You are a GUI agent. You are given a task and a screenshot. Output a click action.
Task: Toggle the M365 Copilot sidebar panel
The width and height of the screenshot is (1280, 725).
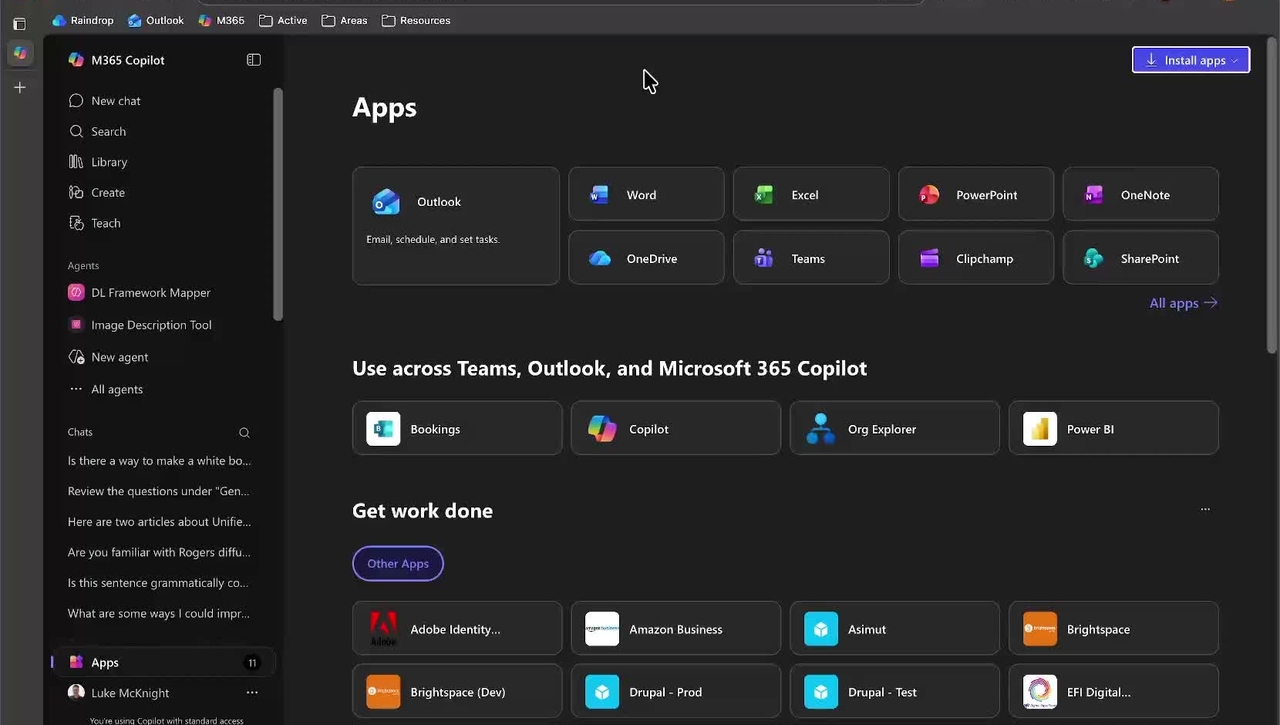coord(254,60)
